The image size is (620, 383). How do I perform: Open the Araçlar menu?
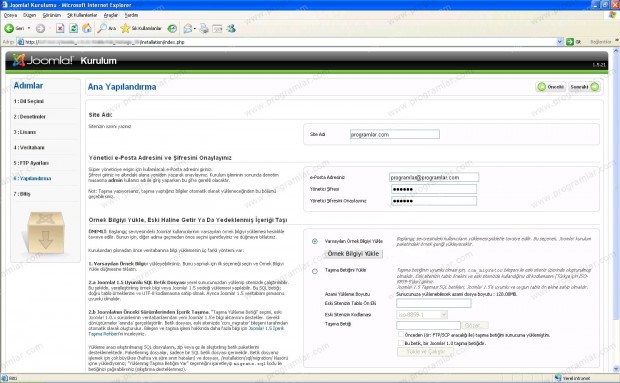tap(111, 15)
